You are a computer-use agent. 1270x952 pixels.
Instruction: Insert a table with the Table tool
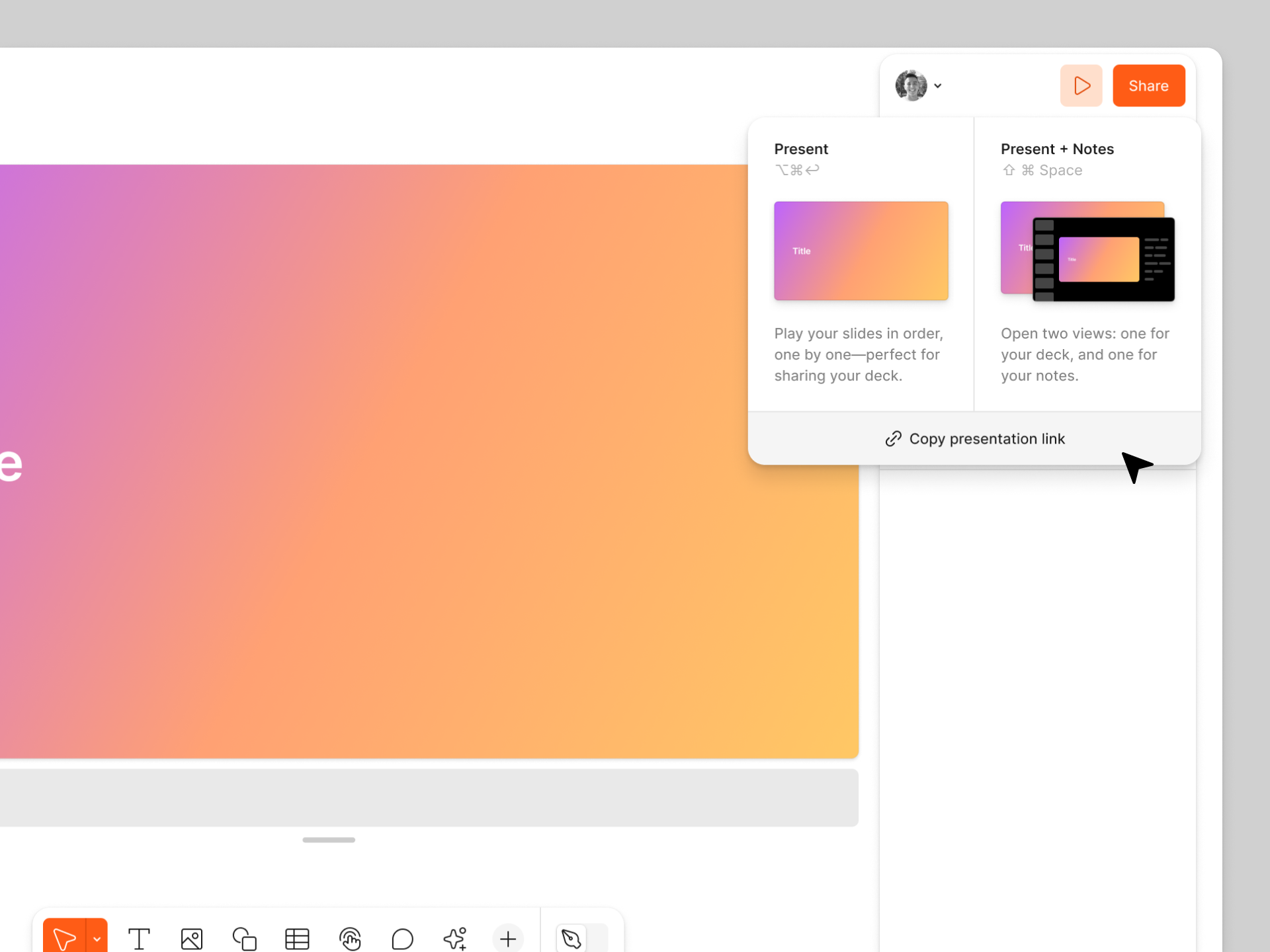[297, 938]
